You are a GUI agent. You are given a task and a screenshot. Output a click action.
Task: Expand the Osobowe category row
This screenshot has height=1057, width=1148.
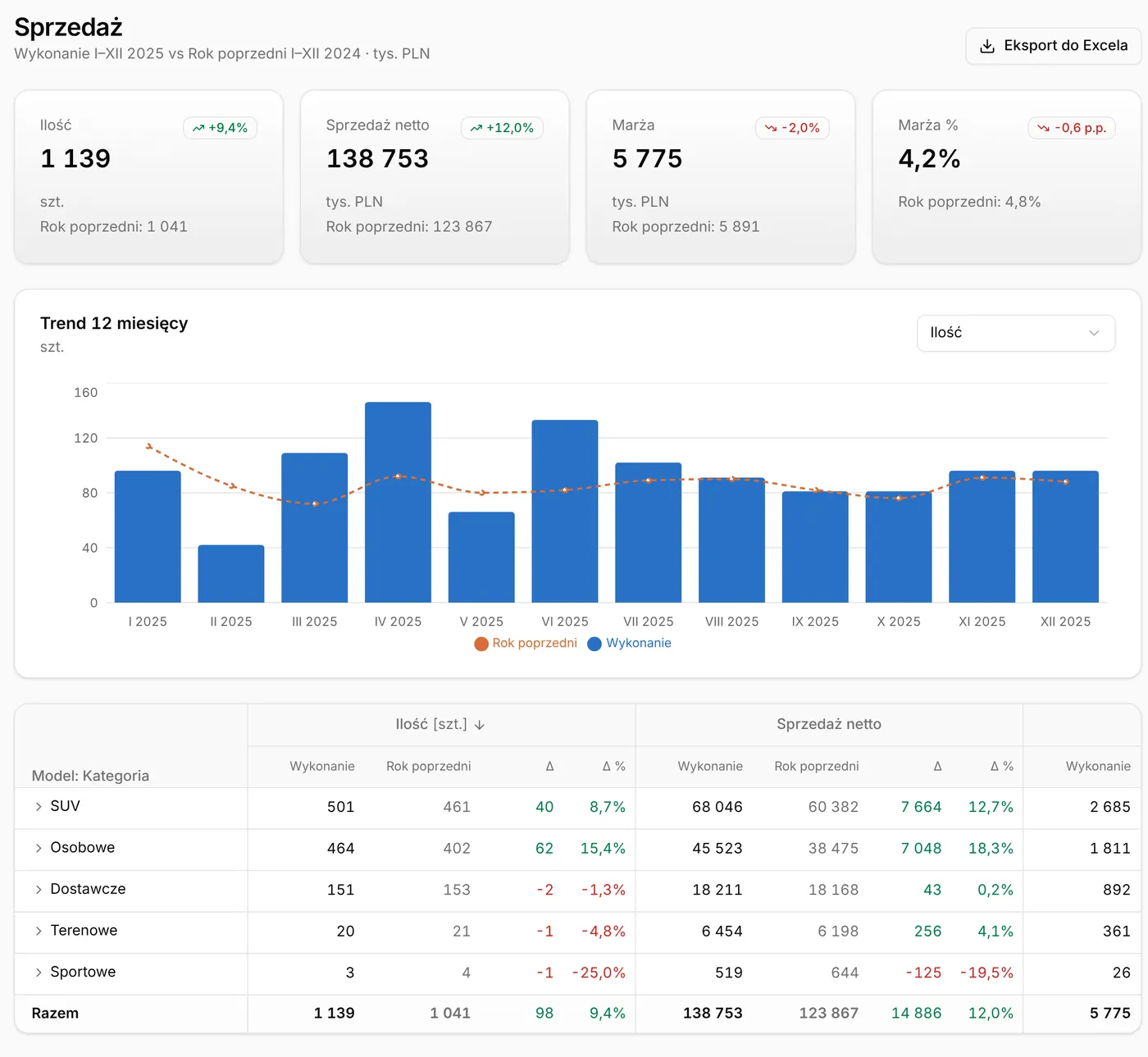pyautogui.click(x=39, y=848)
